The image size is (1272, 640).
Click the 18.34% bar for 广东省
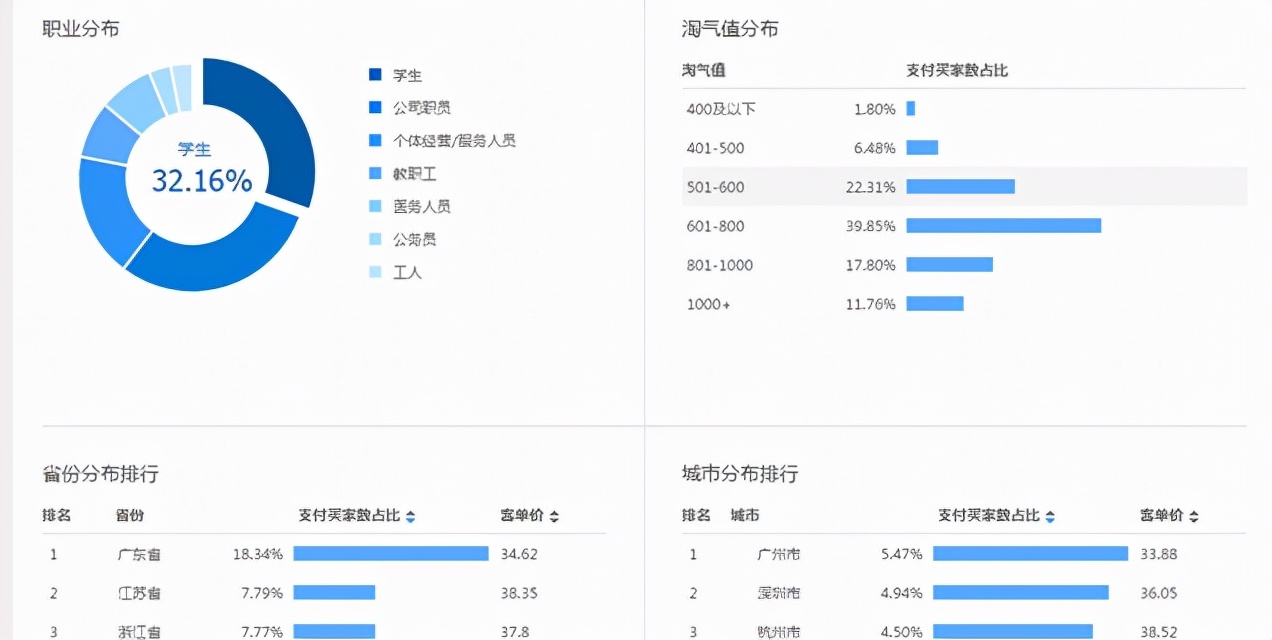click(x=391, y=553)
